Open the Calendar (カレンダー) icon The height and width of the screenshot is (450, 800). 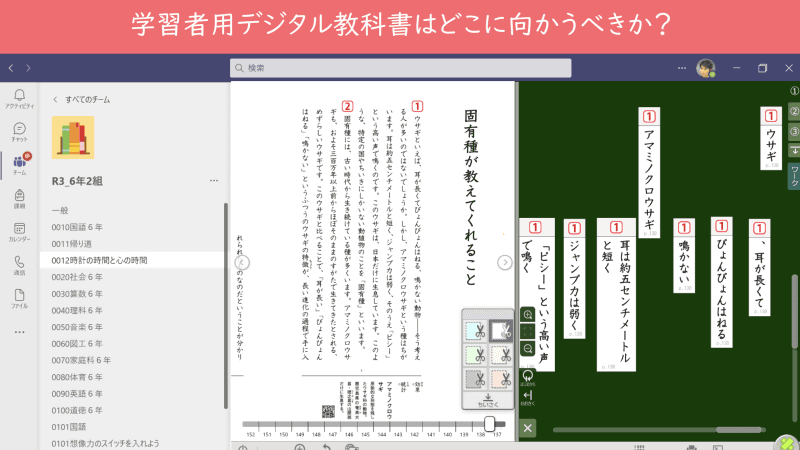19,232
